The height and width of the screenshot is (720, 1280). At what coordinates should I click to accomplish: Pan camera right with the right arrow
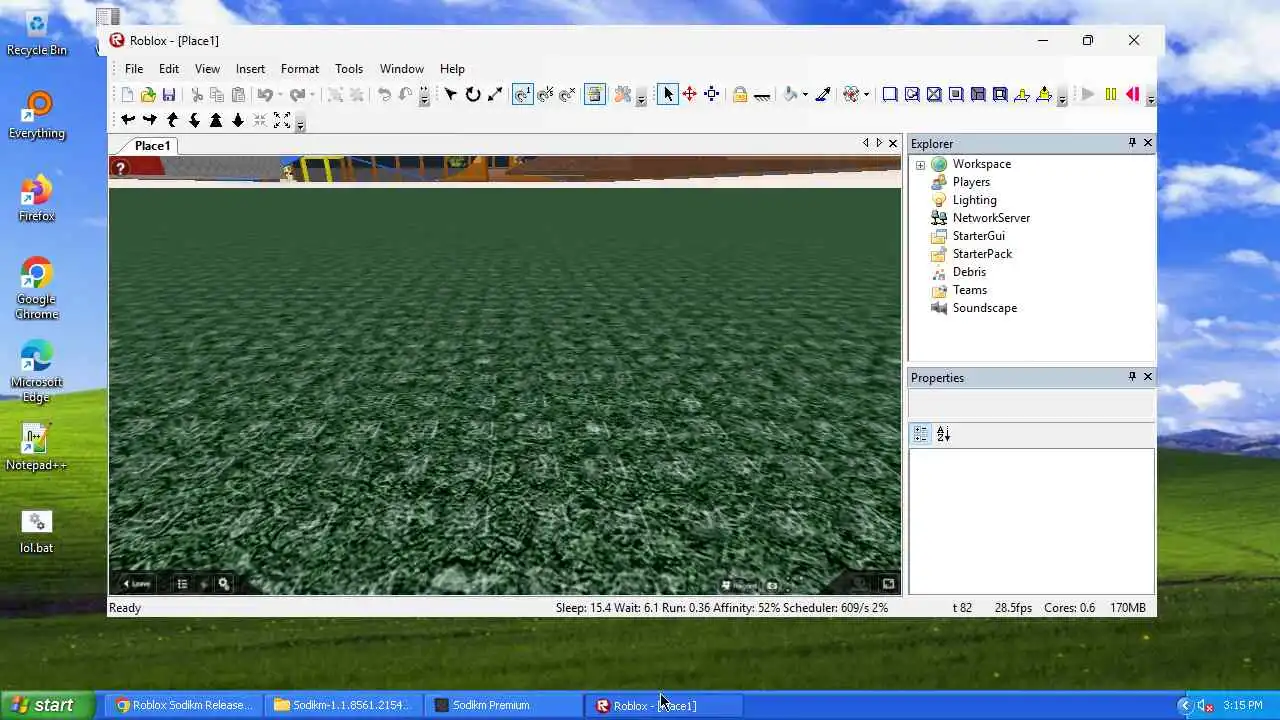pos(150,120)
